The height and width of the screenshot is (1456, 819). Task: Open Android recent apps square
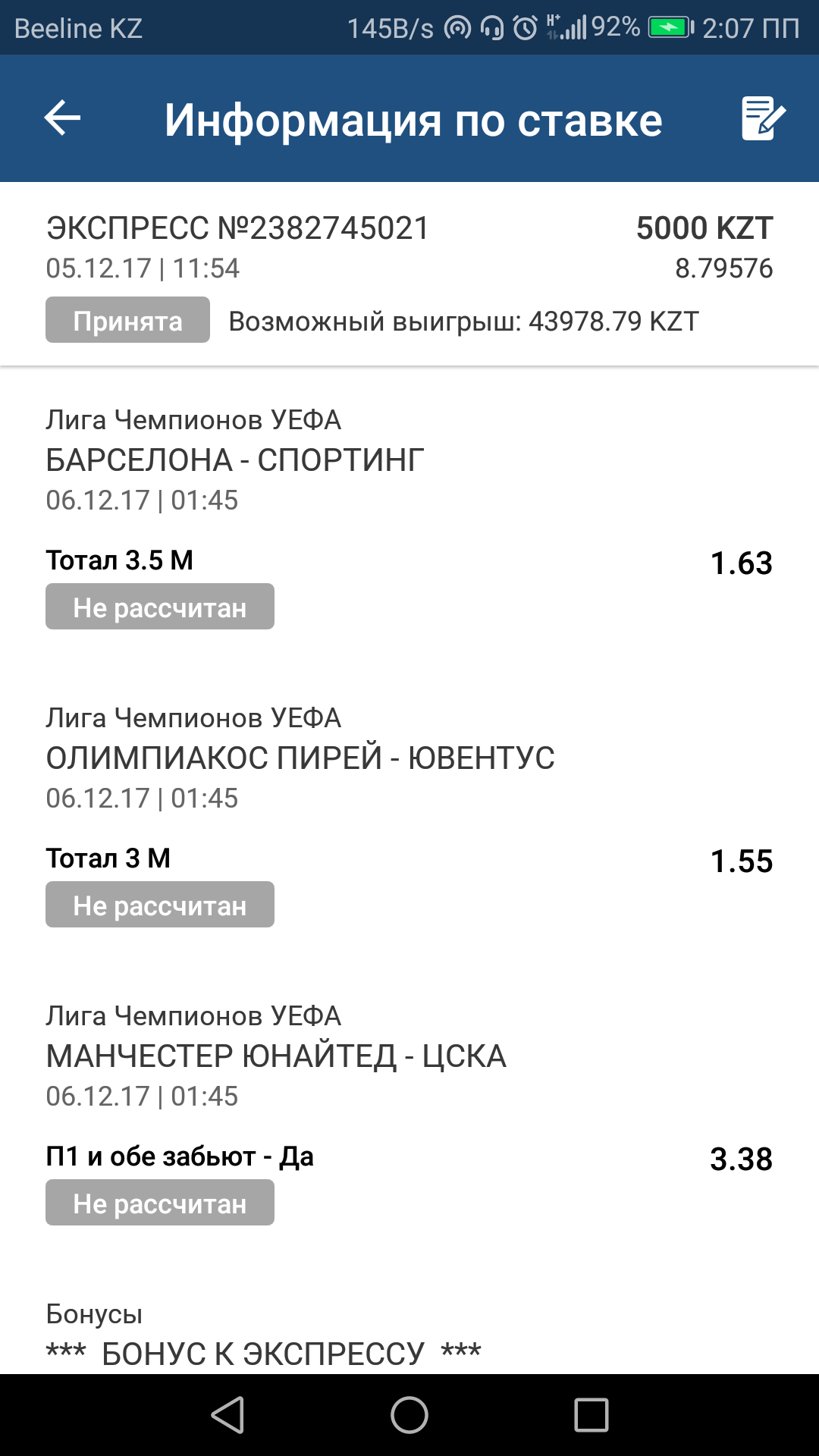coord(591,1415)
